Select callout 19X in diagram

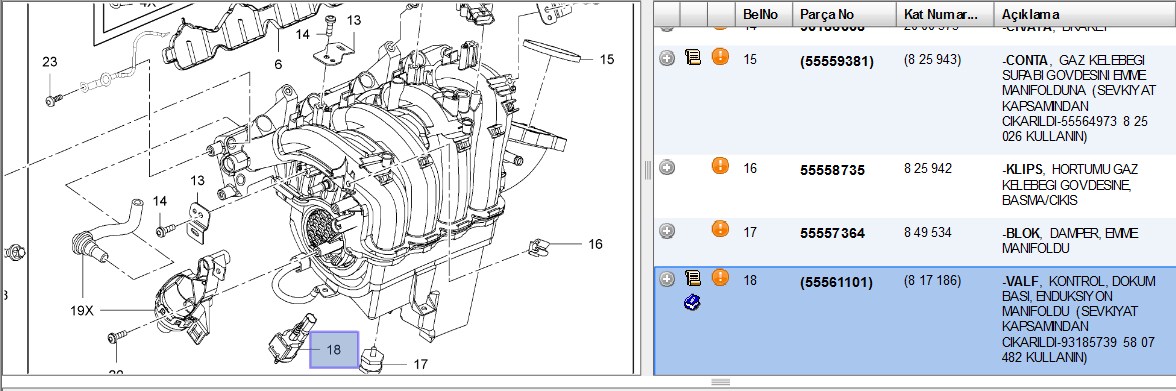[82, 310]
